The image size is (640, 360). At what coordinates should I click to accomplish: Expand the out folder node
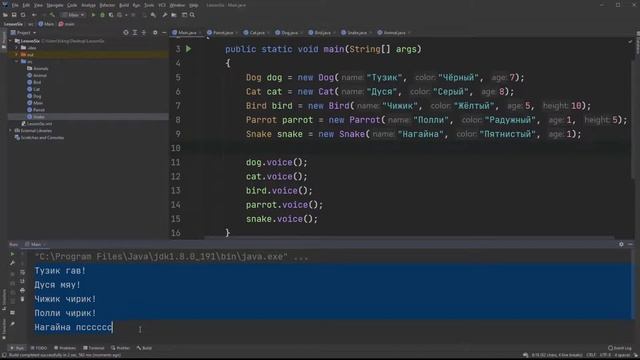coord(17,54)
